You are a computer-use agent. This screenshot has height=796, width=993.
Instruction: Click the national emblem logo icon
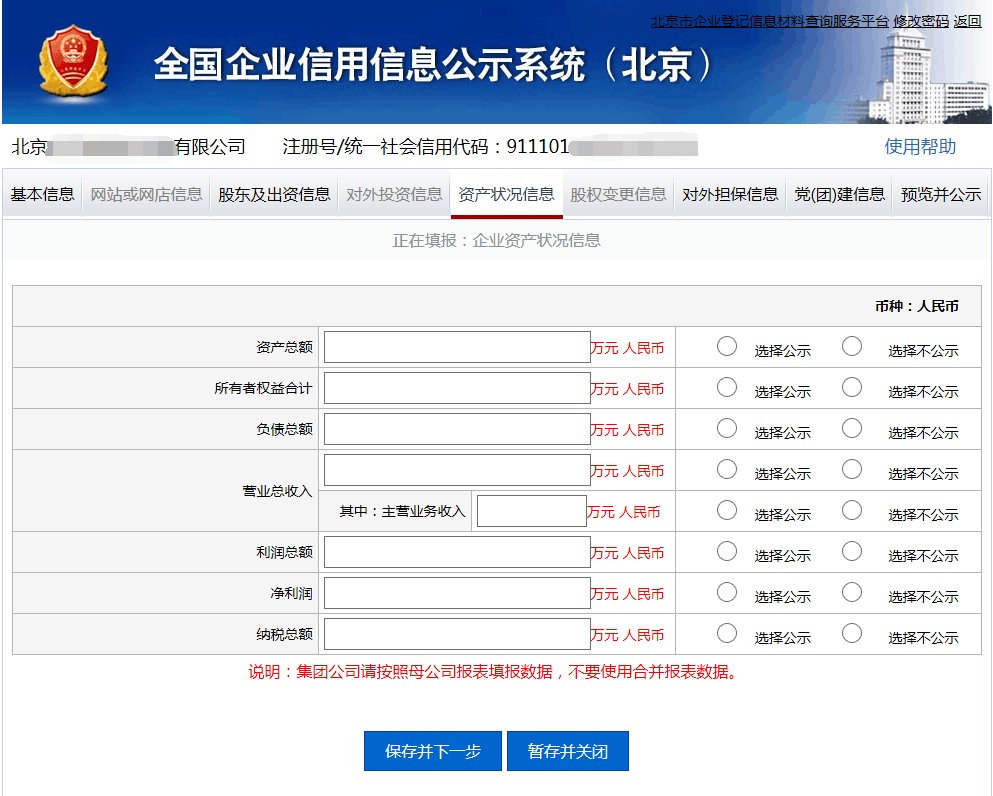[x=72, y=62]
